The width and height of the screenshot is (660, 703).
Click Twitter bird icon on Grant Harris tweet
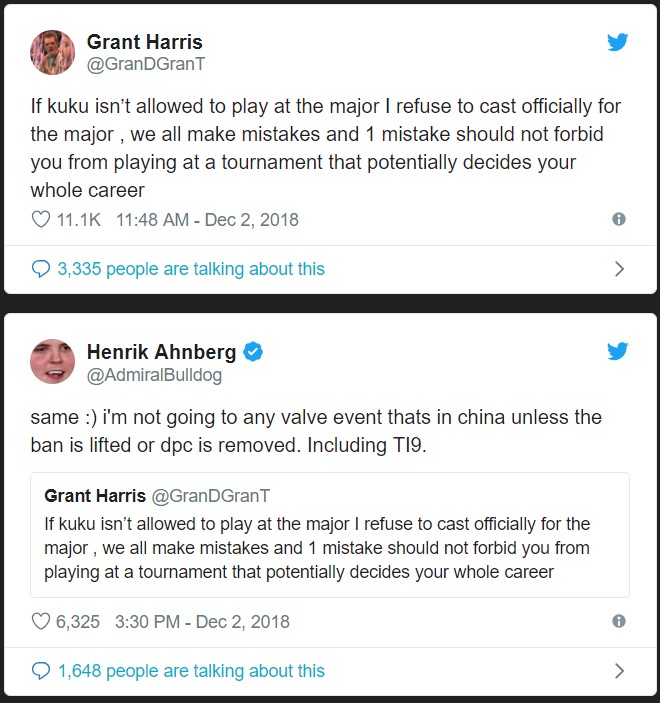[618, 42]
